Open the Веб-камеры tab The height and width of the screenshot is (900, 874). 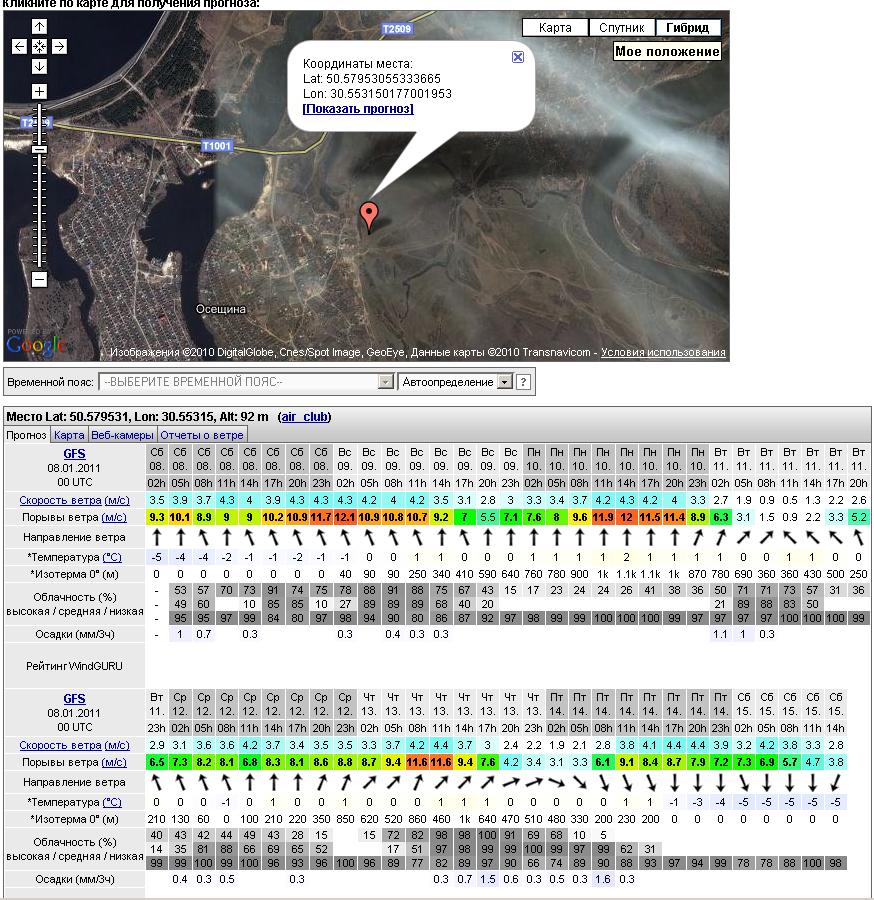pos(123,435)
